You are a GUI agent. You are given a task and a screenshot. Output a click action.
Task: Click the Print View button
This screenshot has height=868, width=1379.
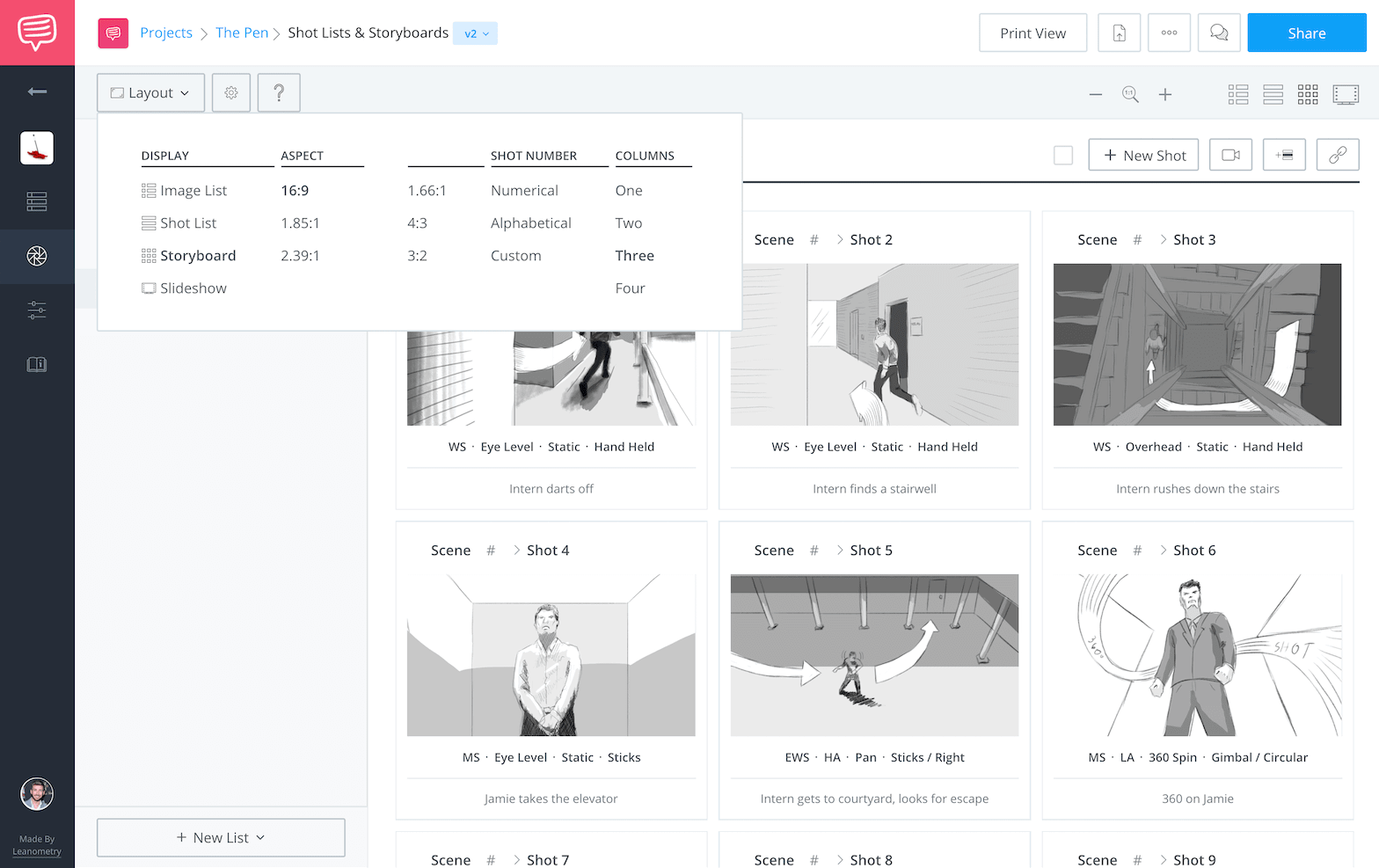[1033, 33]
